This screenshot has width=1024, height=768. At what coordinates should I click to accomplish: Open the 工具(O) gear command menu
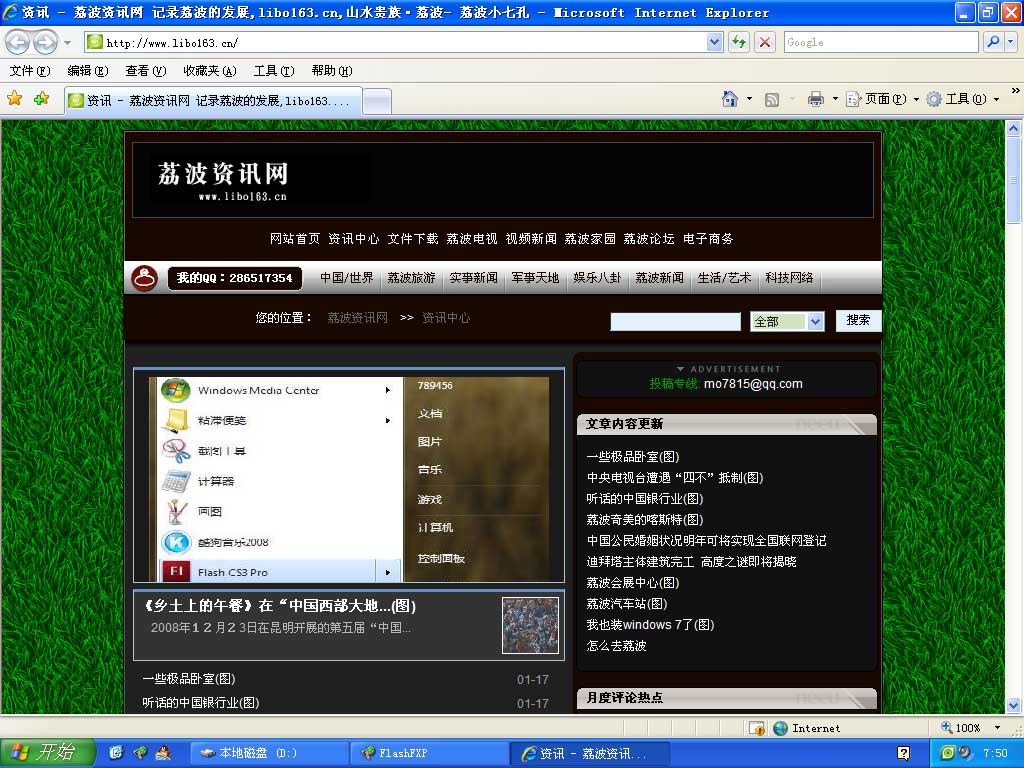[962, 99]
